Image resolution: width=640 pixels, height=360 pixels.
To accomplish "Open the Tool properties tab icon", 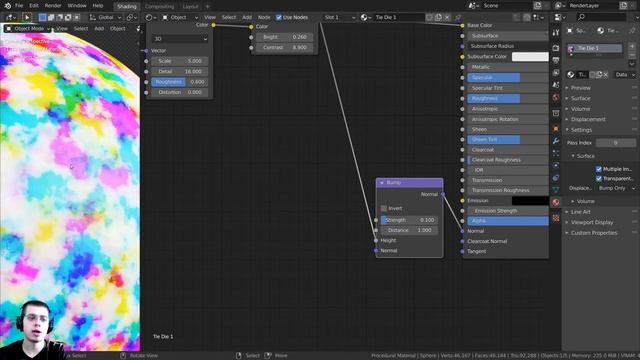I will click(x=556, y=33).
